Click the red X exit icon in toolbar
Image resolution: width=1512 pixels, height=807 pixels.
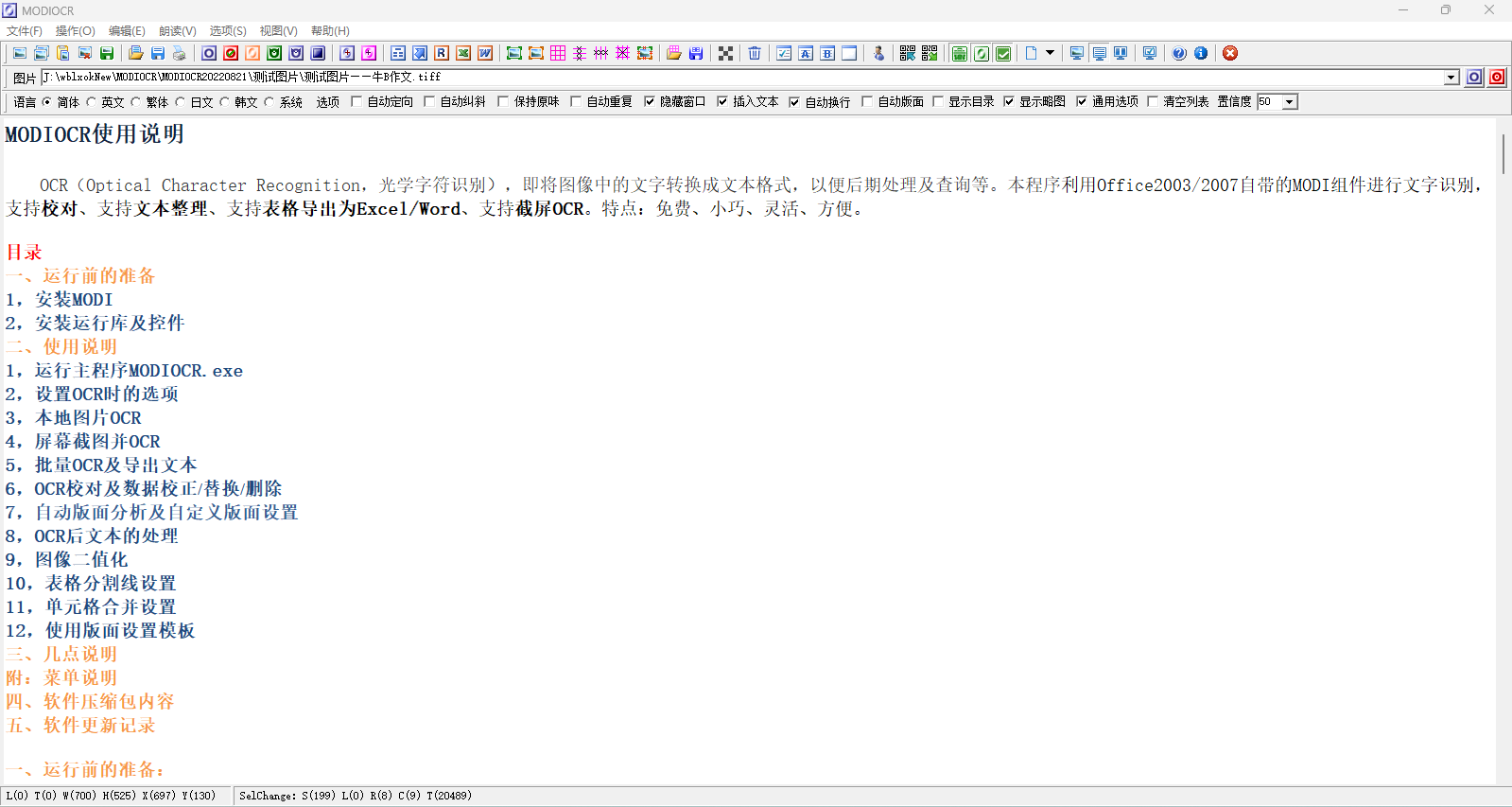[x=1230, y=53]
